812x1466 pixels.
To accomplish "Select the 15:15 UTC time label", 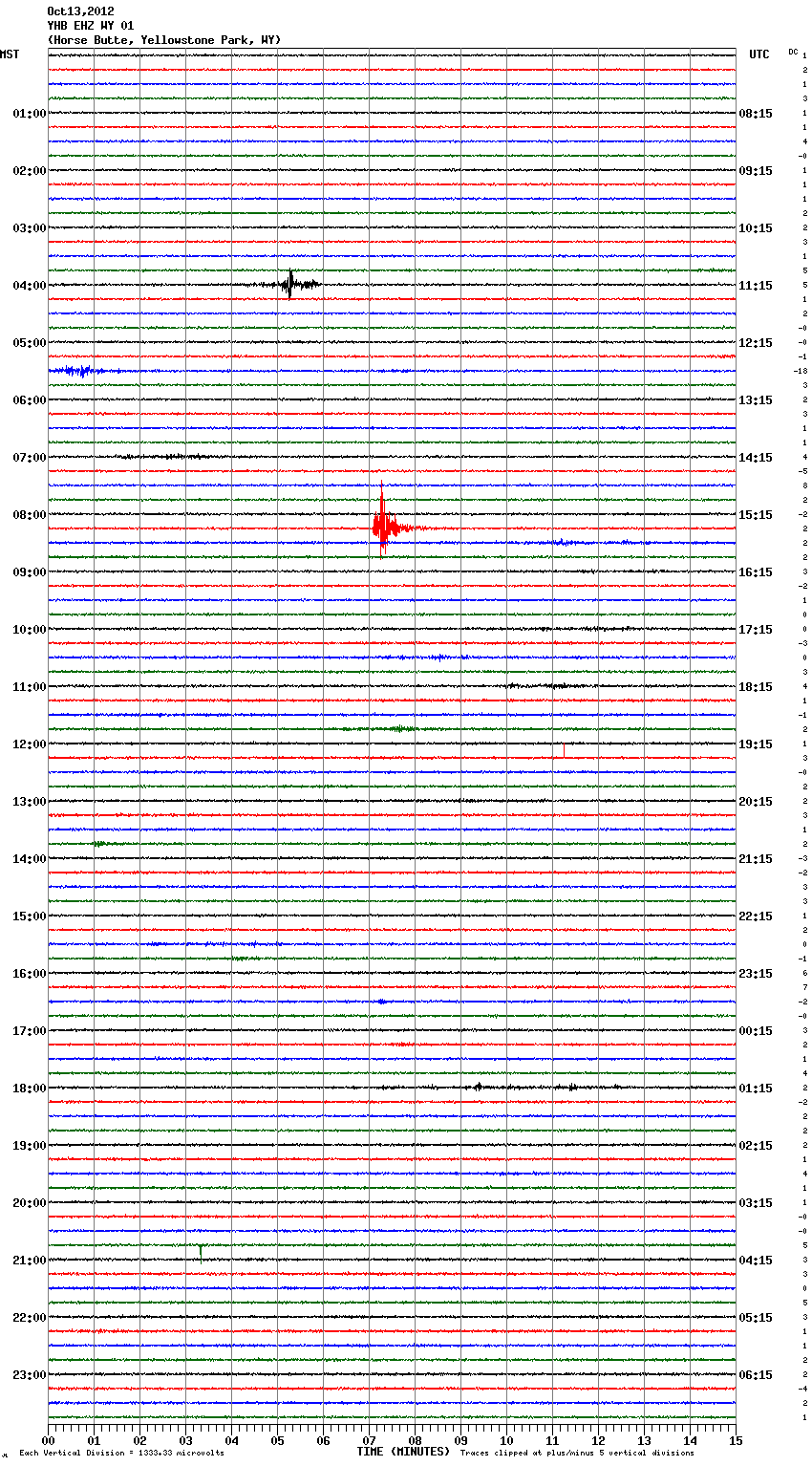I will [756, 515].
